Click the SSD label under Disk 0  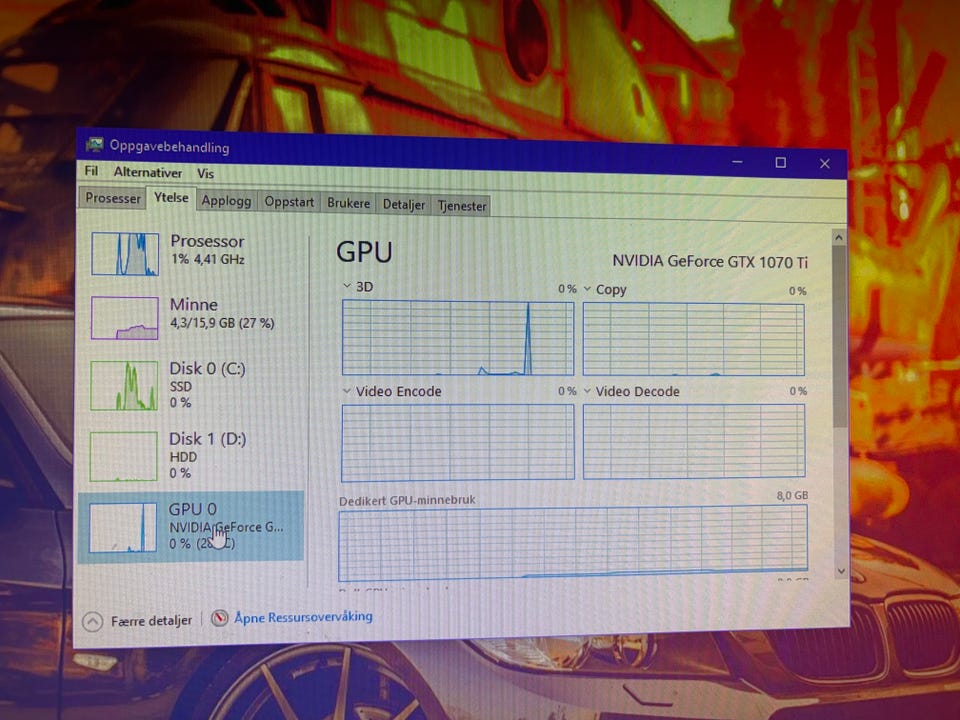coord(181,386)
